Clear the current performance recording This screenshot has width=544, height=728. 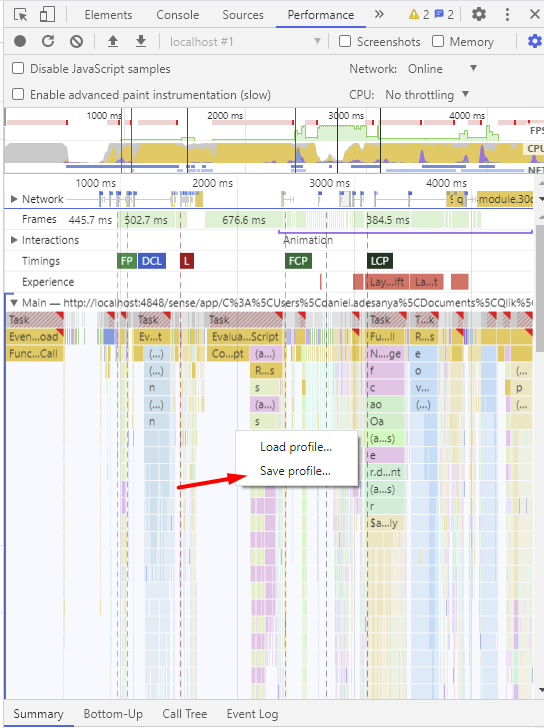pos(77,41)
